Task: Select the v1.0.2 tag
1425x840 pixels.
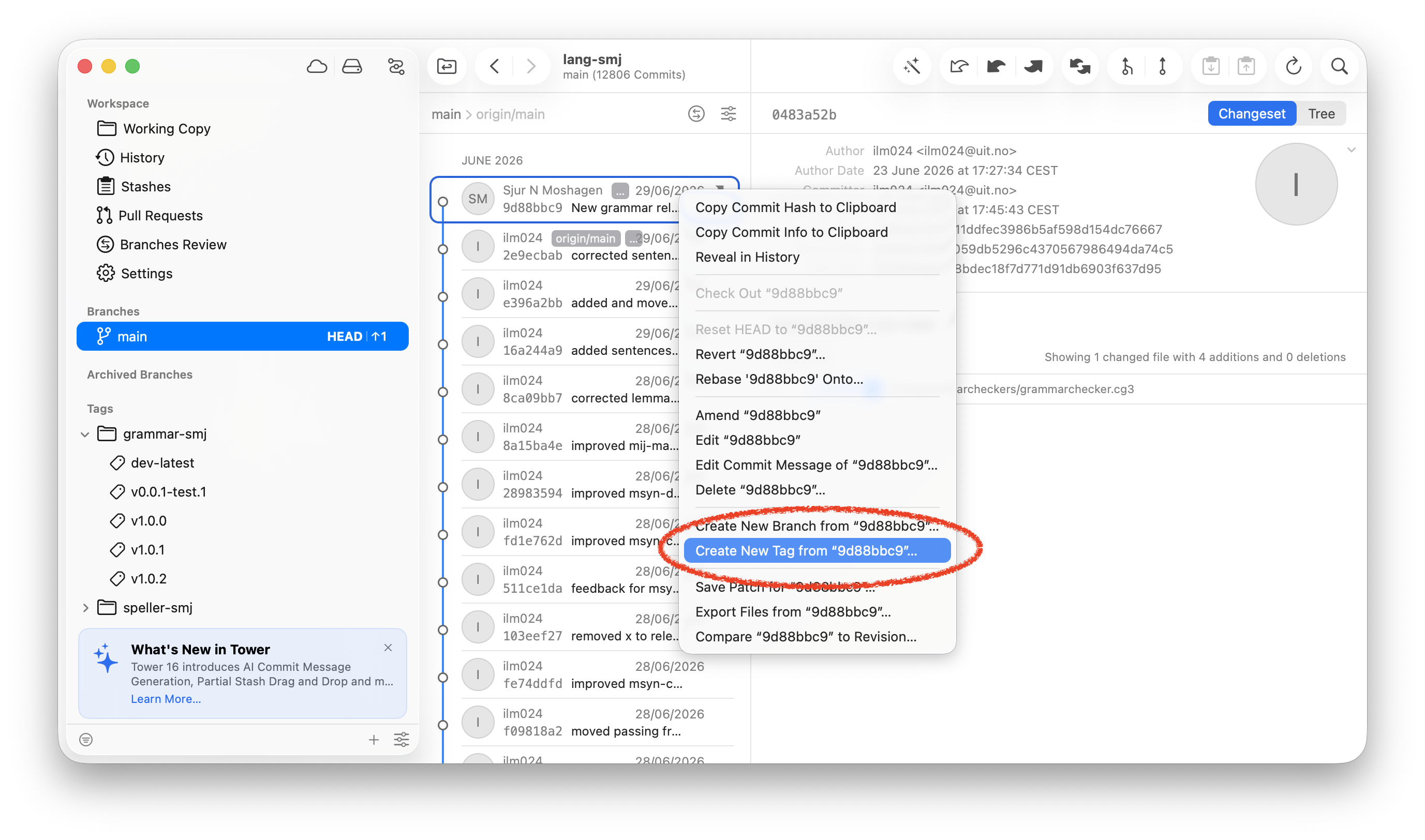Action: tap(149, 579)
